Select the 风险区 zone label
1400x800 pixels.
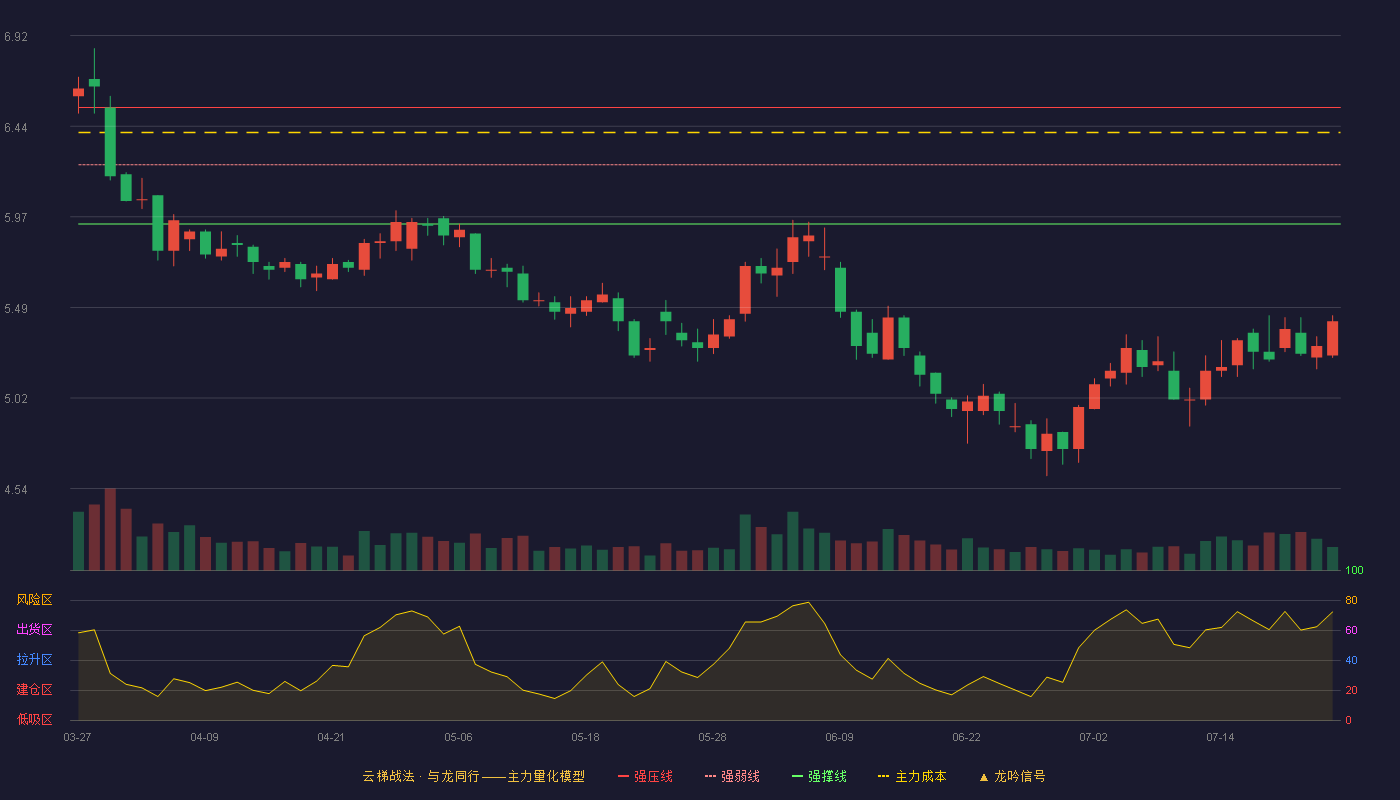pyautogui.click(x=35, y=600)
